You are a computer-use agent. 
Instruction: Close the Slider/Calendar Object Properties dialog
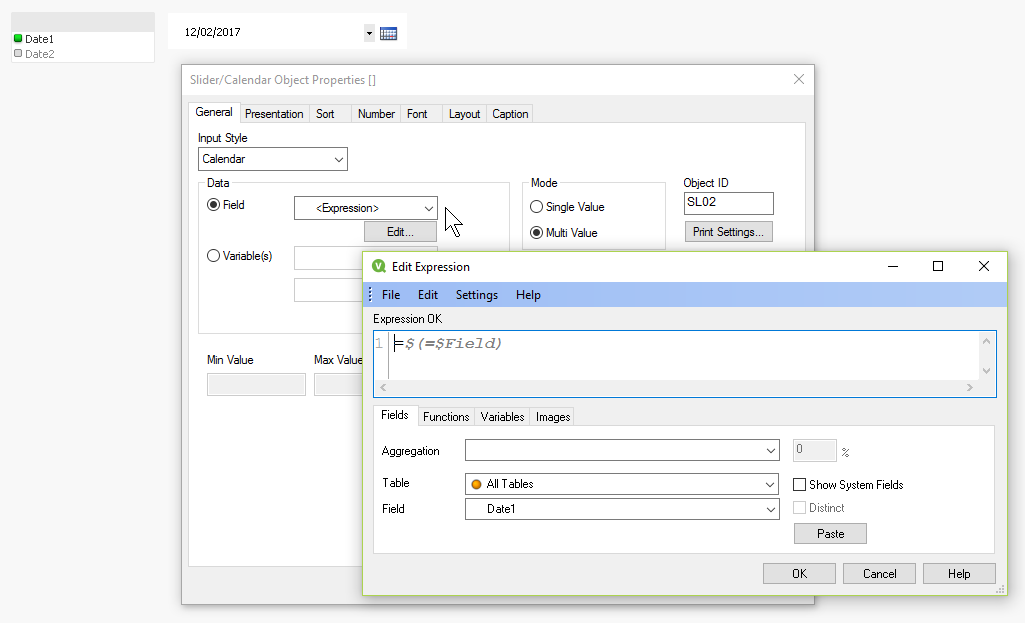click(x=798, y=80)
